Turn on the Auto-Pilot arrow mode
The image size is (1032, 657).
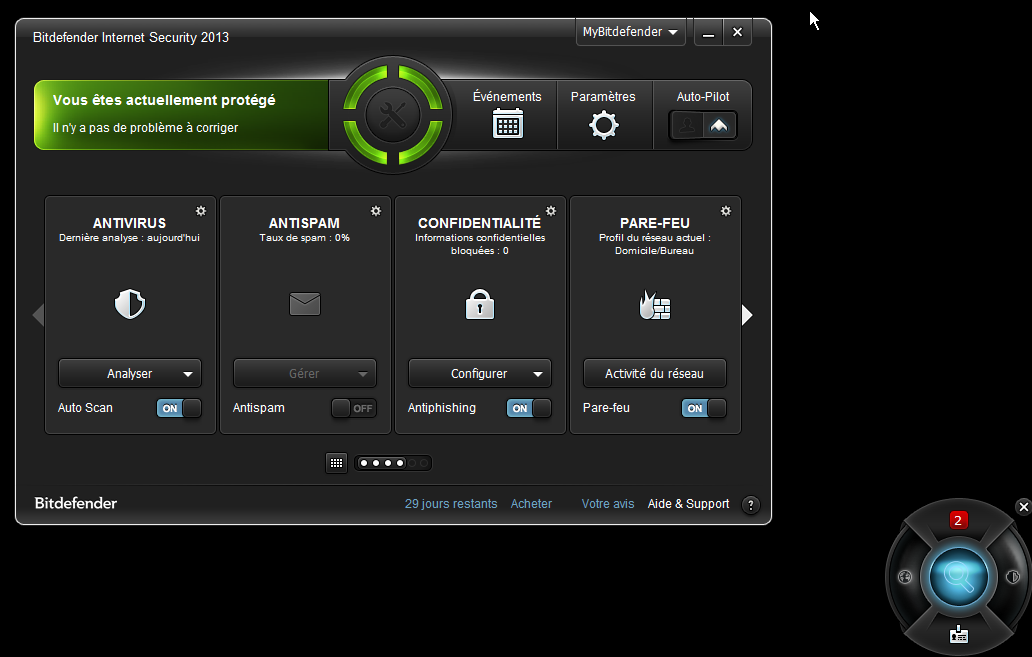point(719,125)
